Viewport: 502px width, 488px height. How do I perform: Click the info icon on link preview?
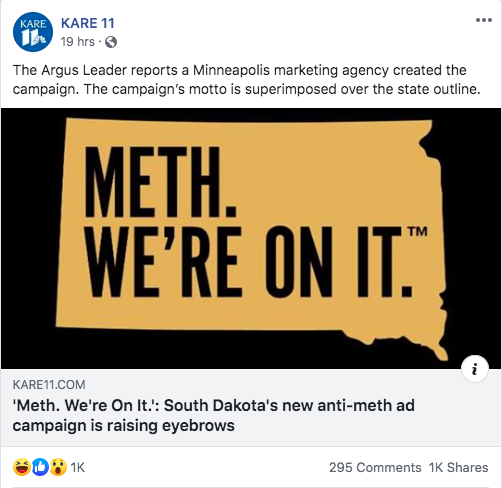475,369
